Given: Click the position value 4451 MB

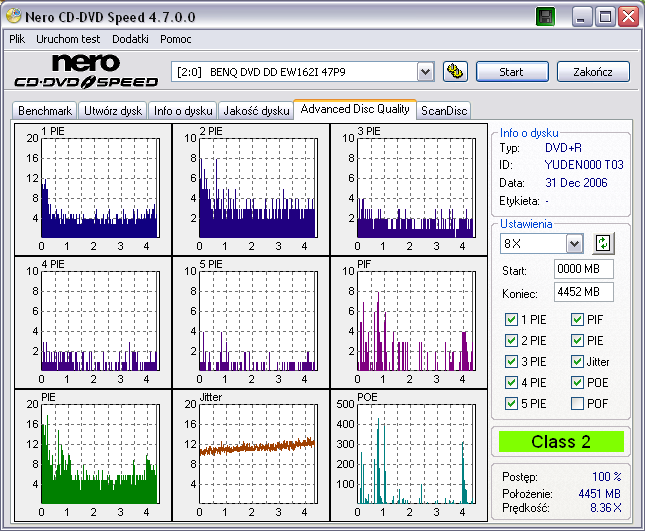Looking at the screenshot, I should pyautogui.click(x=599, y=493).
